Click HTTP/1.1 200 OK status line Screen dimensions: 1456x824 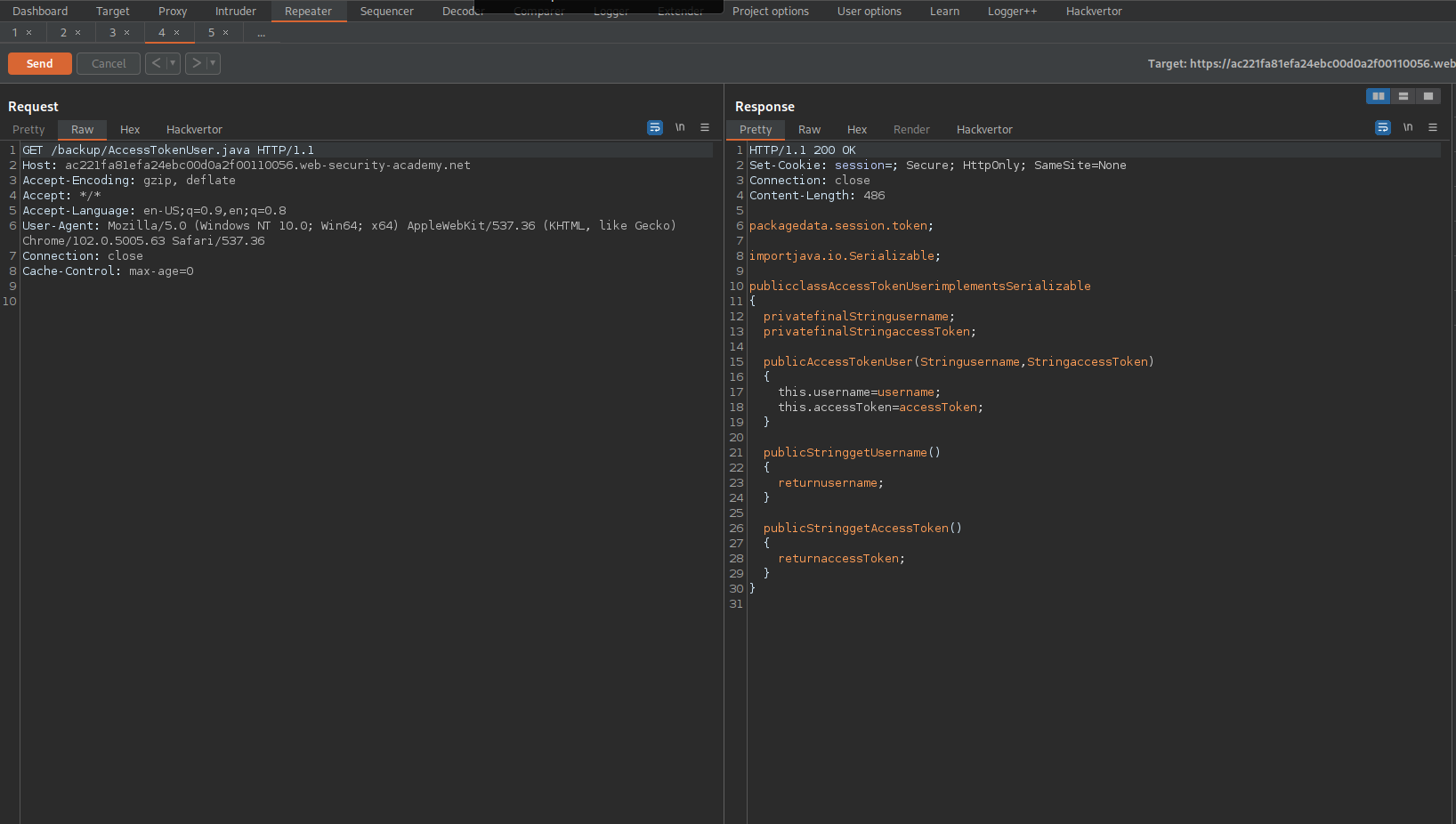[803, 150]
